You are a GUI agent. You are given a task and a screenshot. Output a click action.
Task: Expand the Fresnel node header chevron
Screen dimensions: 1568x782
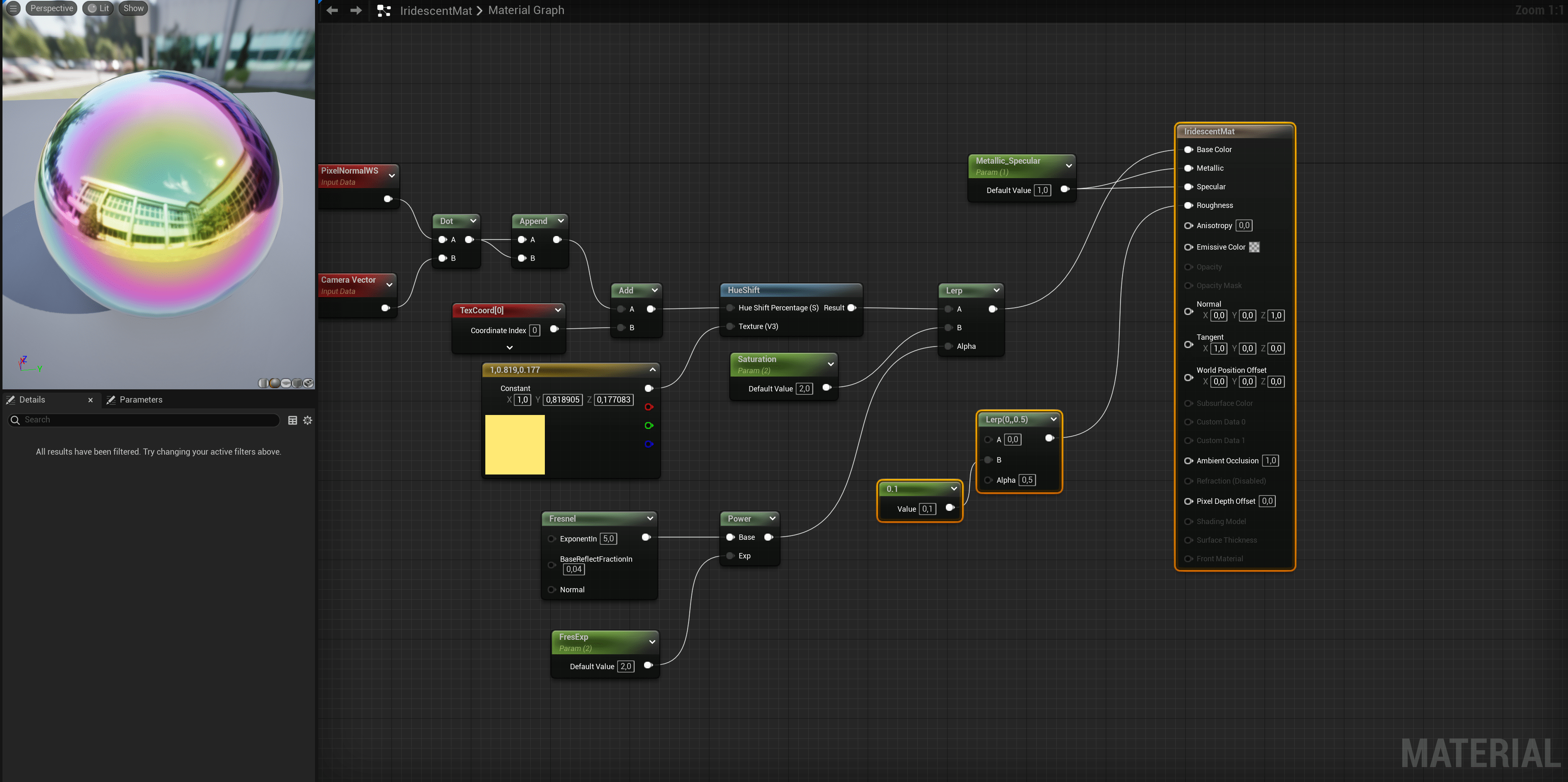650,518
